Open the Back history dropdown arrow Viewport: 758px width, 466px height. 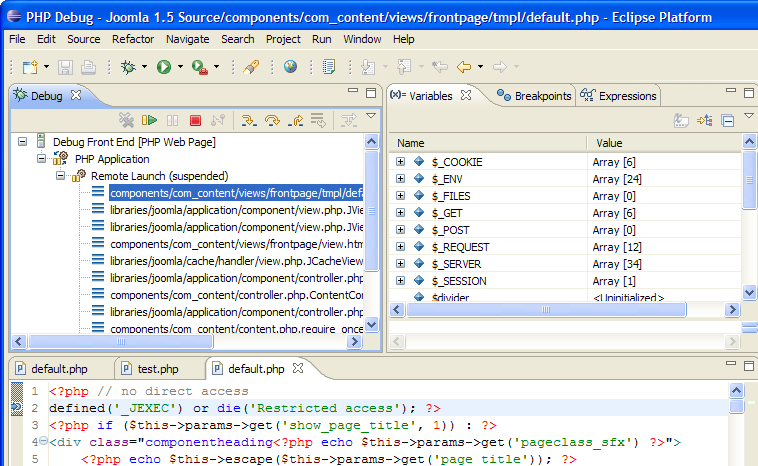[481, 67]
